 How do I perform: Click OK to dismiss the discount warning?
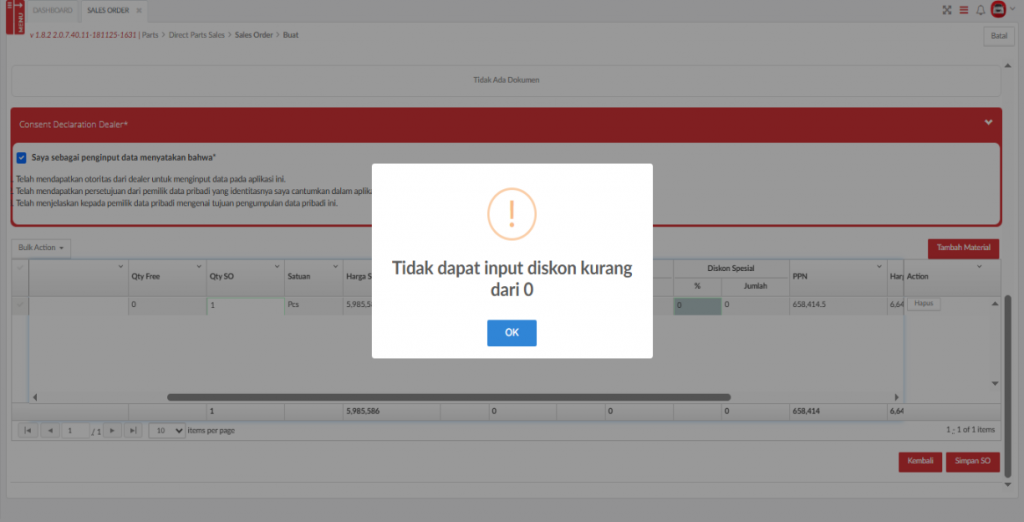pos(511,333)
